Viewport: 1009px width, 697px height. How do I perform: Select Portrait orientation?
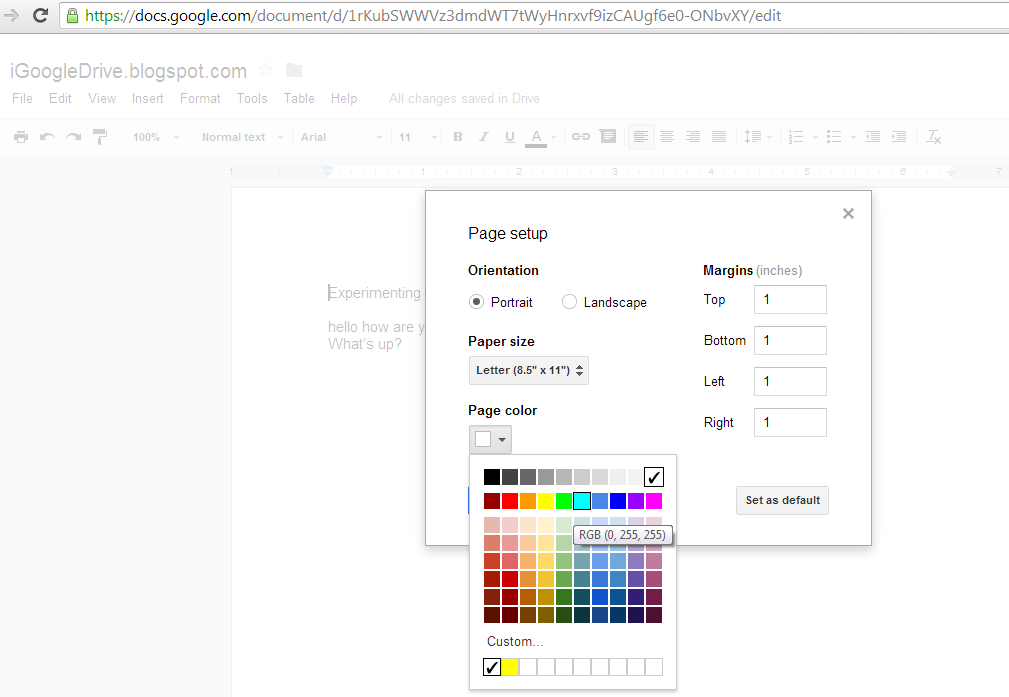476,302
